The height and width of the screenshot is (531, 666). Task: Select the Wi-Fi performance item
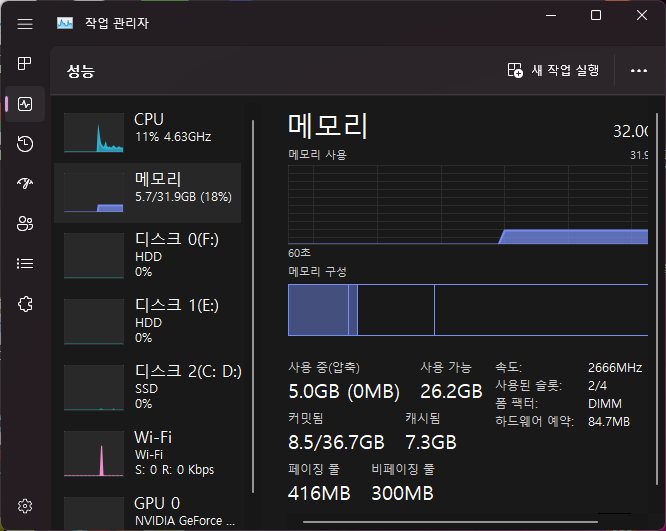[147, 453]
